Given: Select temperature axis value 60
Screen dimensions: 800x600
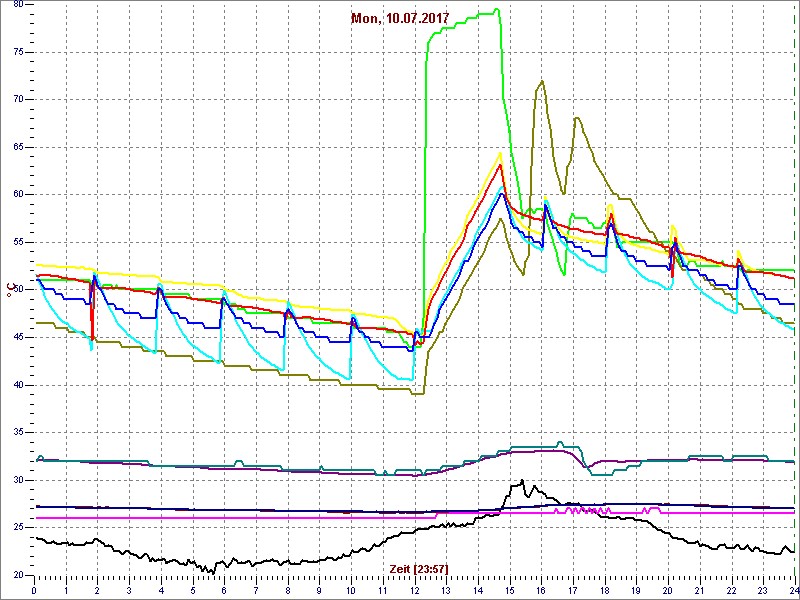Looking at the screenshot, I should (17, 195).
